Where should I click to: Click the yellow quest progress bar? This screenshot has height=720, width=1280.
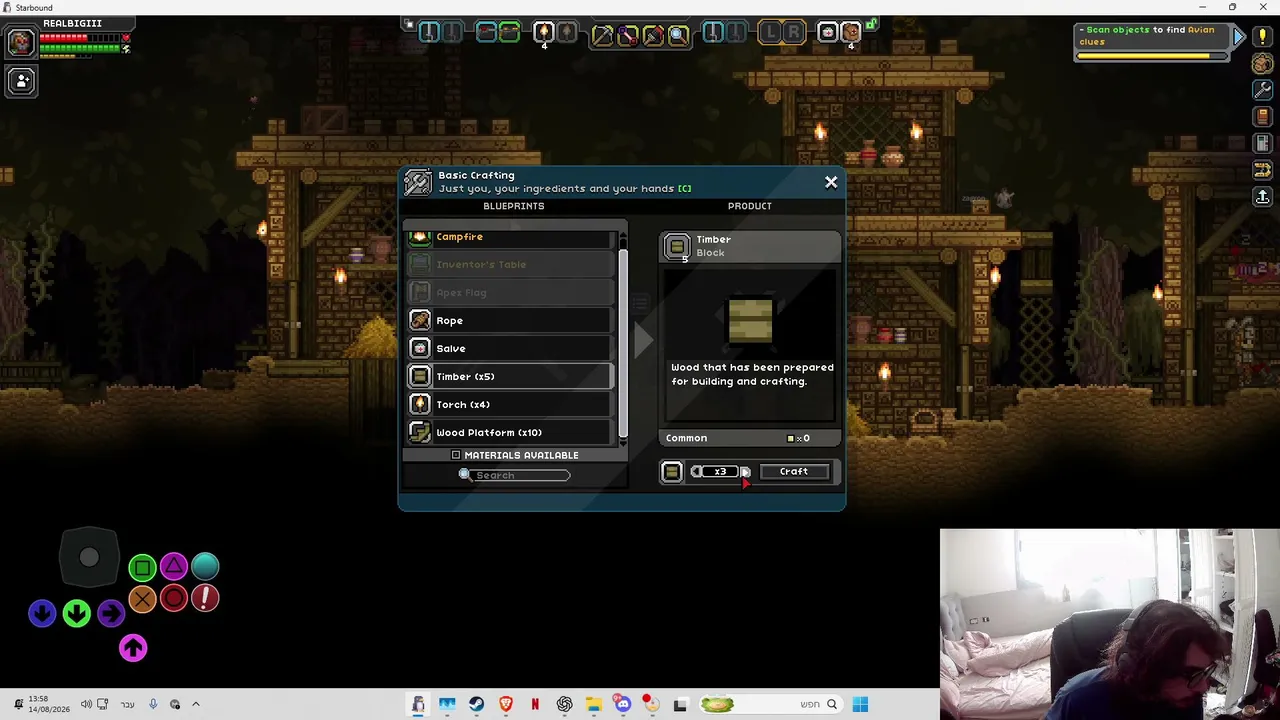pos(1144,56)
